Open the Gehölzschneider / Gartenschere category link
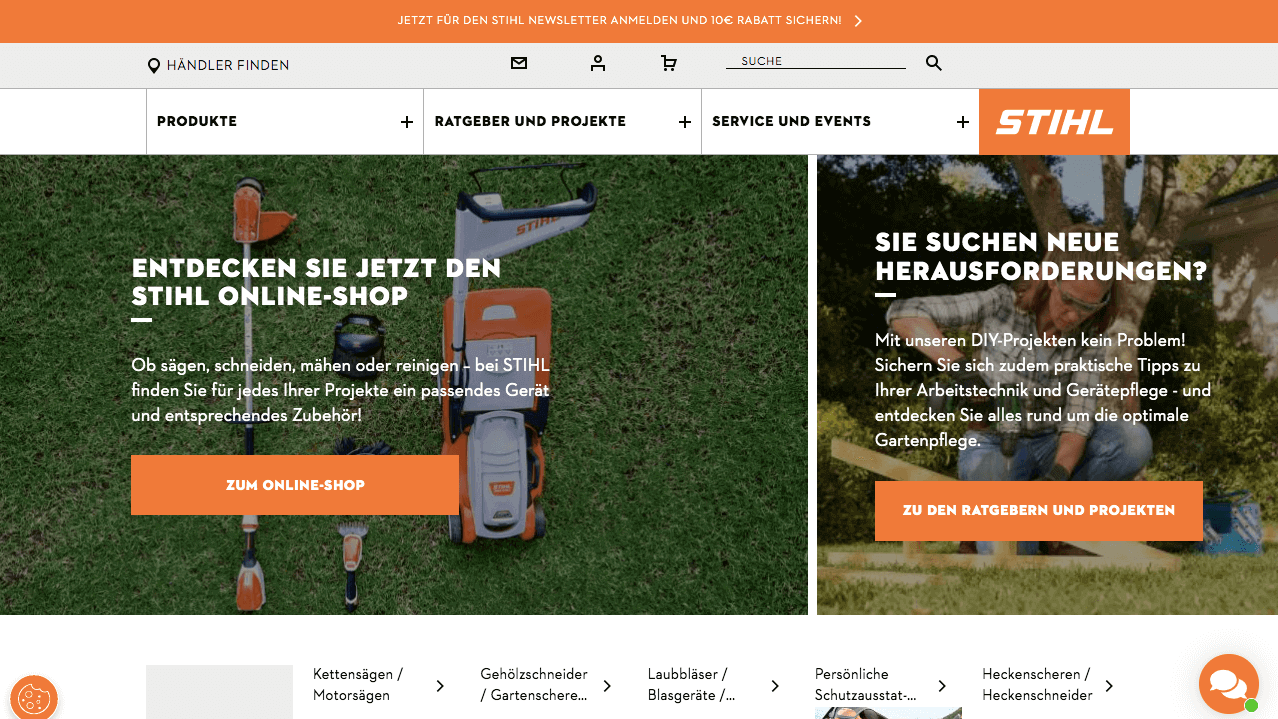Screen dimensions: 1278x719 point(534,685)
